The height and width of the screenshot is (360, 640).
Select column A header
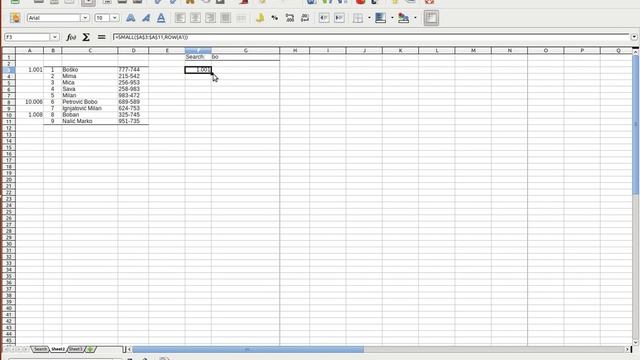point(29,51)
